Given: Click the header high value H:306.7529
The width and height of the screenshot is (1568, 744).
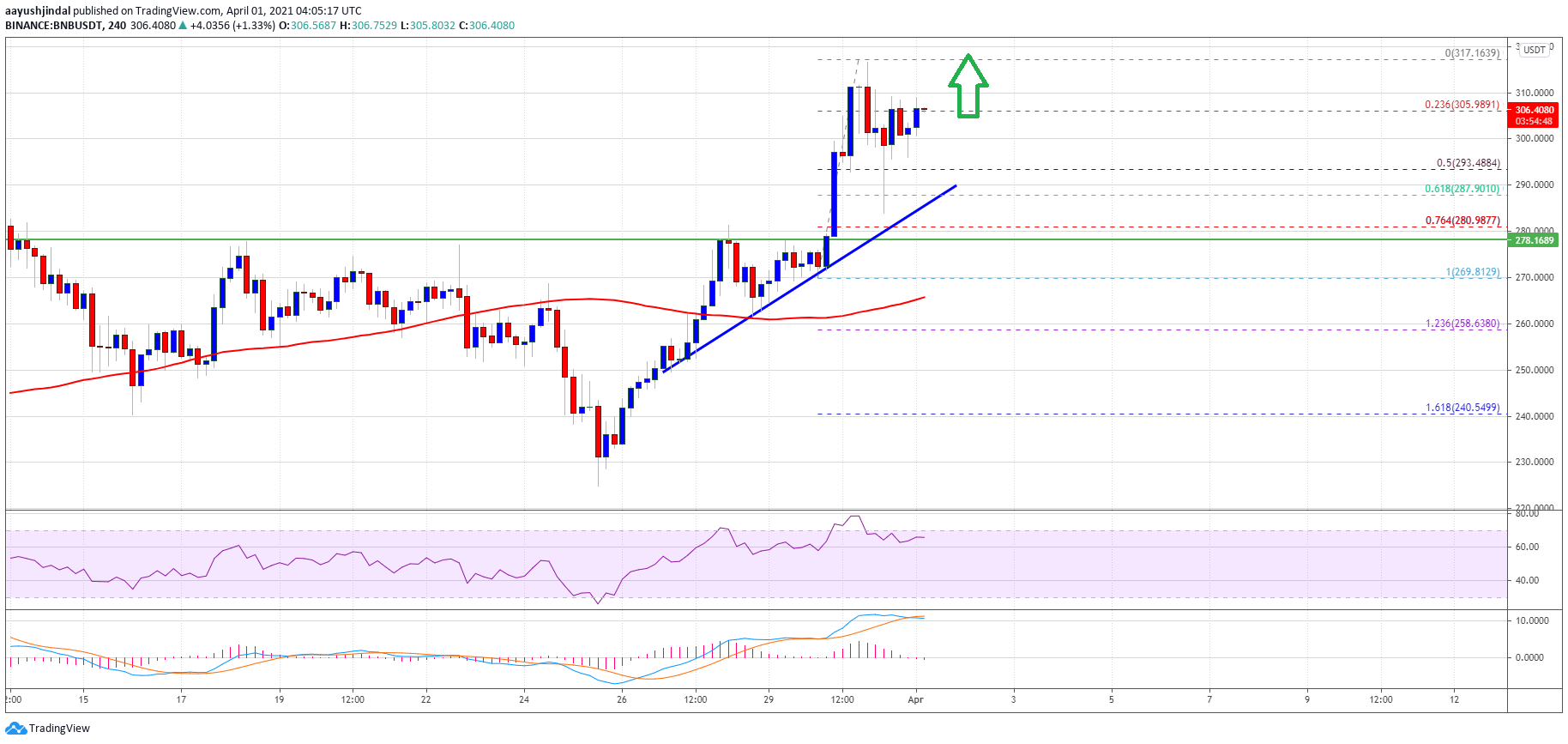Looking at the screenshot, I should point(369,26).
